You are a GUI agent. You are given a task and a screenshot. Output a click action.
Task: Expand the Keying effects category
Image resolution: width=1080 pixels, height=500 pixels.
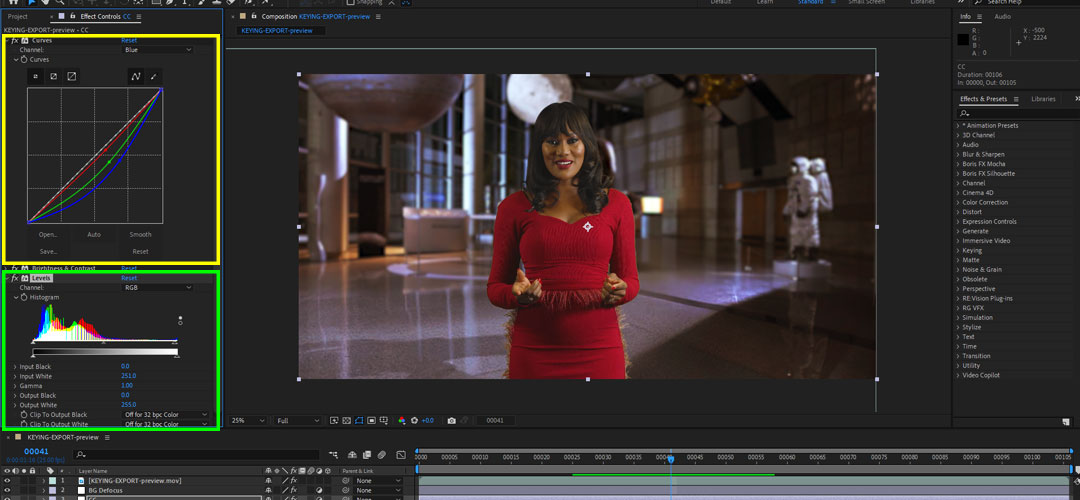click(958, 251)
